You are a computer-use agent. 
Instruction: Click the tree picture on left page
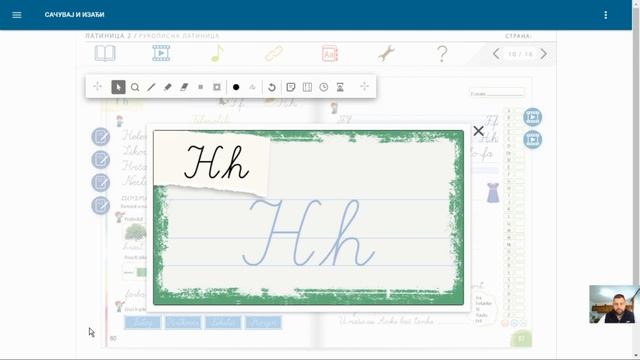135,232
